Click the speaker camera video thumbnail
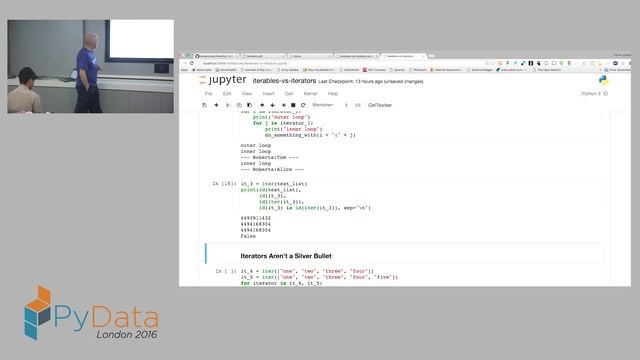The width and height of the screenshot is (640, 360). [90, 66]
